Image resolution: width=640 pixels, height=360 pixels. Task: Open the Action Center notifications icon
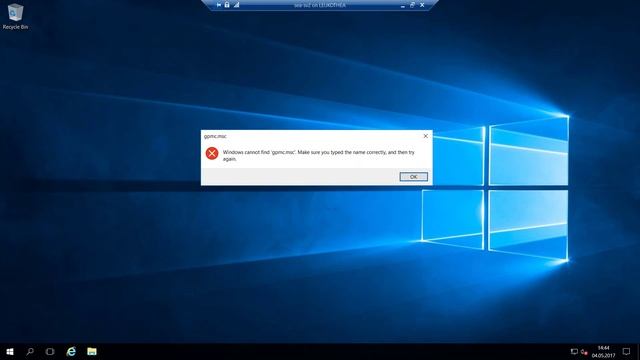626,351
